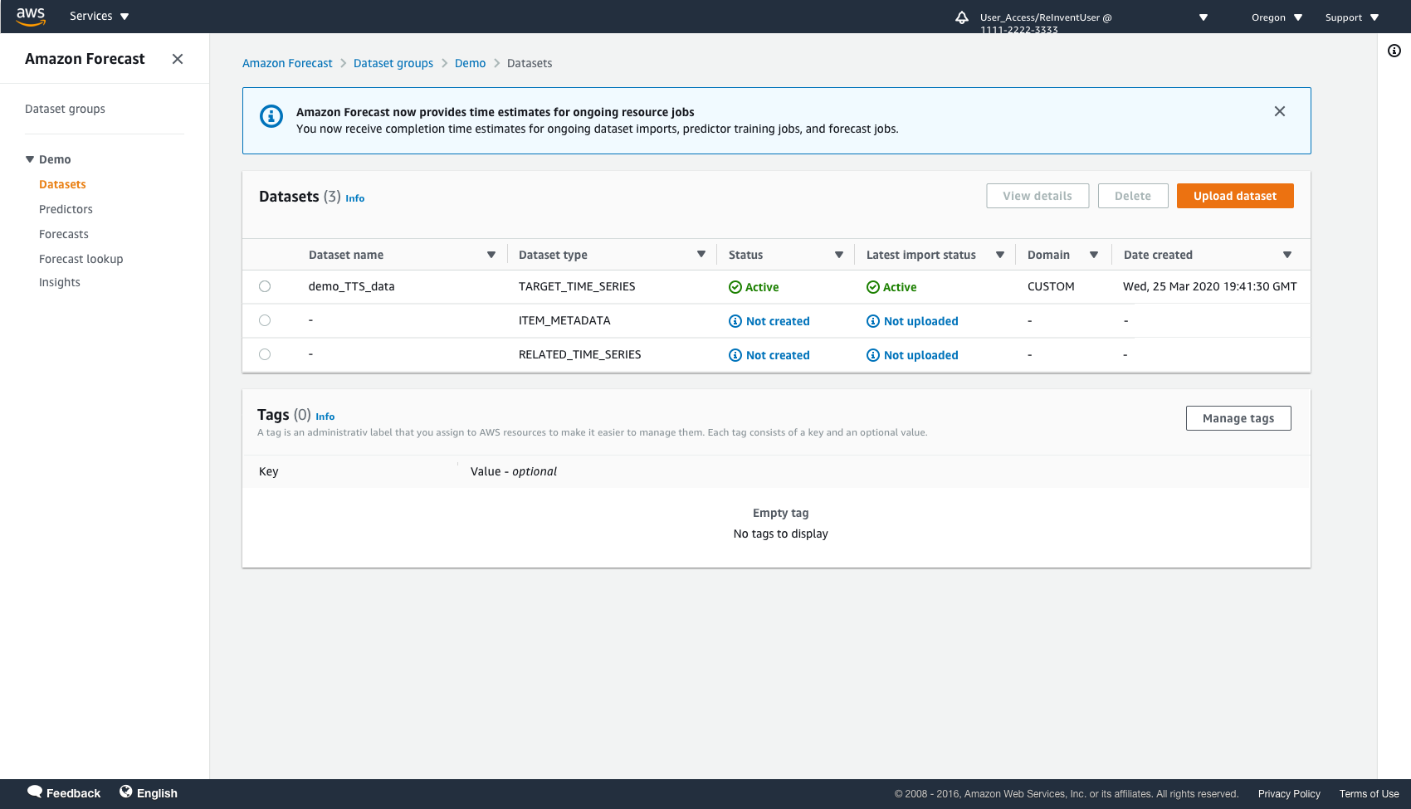Click the Manage tags button
This screenshot has height=809, width=1411.
[1238, 418]
